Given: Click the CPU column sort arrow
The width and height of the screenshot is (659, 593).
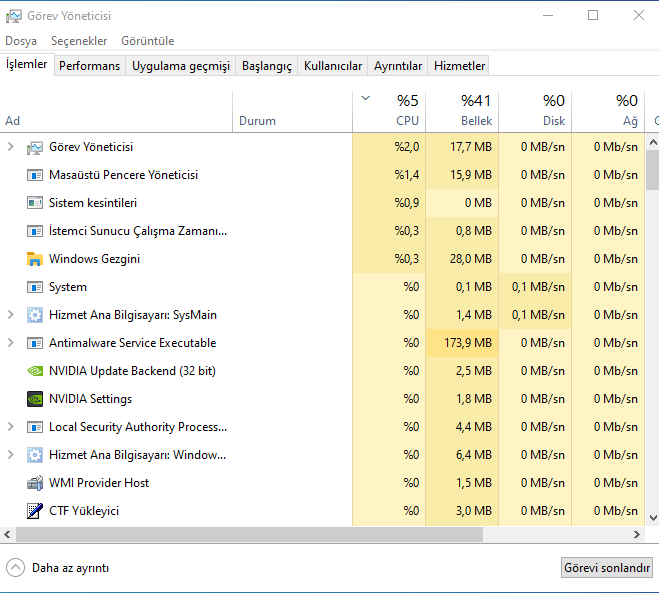Looking at the screenshot, I should (x=366, y=98).
